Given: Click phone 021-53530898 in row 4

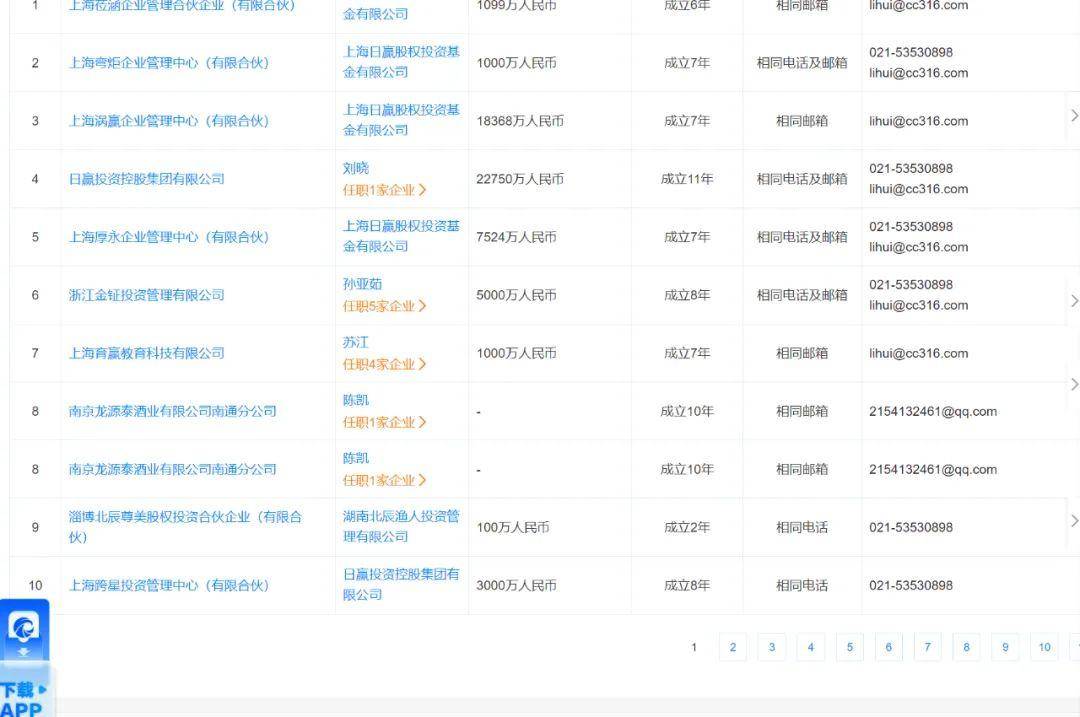Looking at the screenshot, I should (911, 169).
